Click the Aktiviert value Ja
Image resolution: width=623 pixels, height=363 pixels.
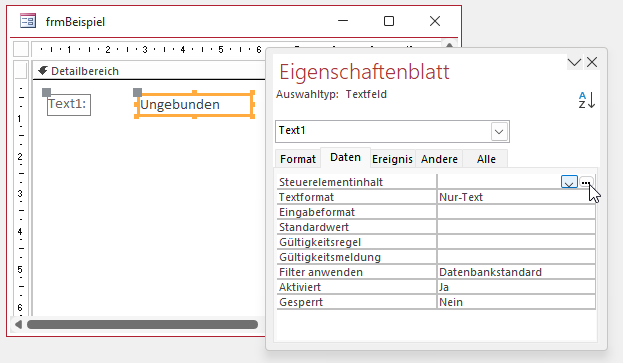click(x=516, y=287)
